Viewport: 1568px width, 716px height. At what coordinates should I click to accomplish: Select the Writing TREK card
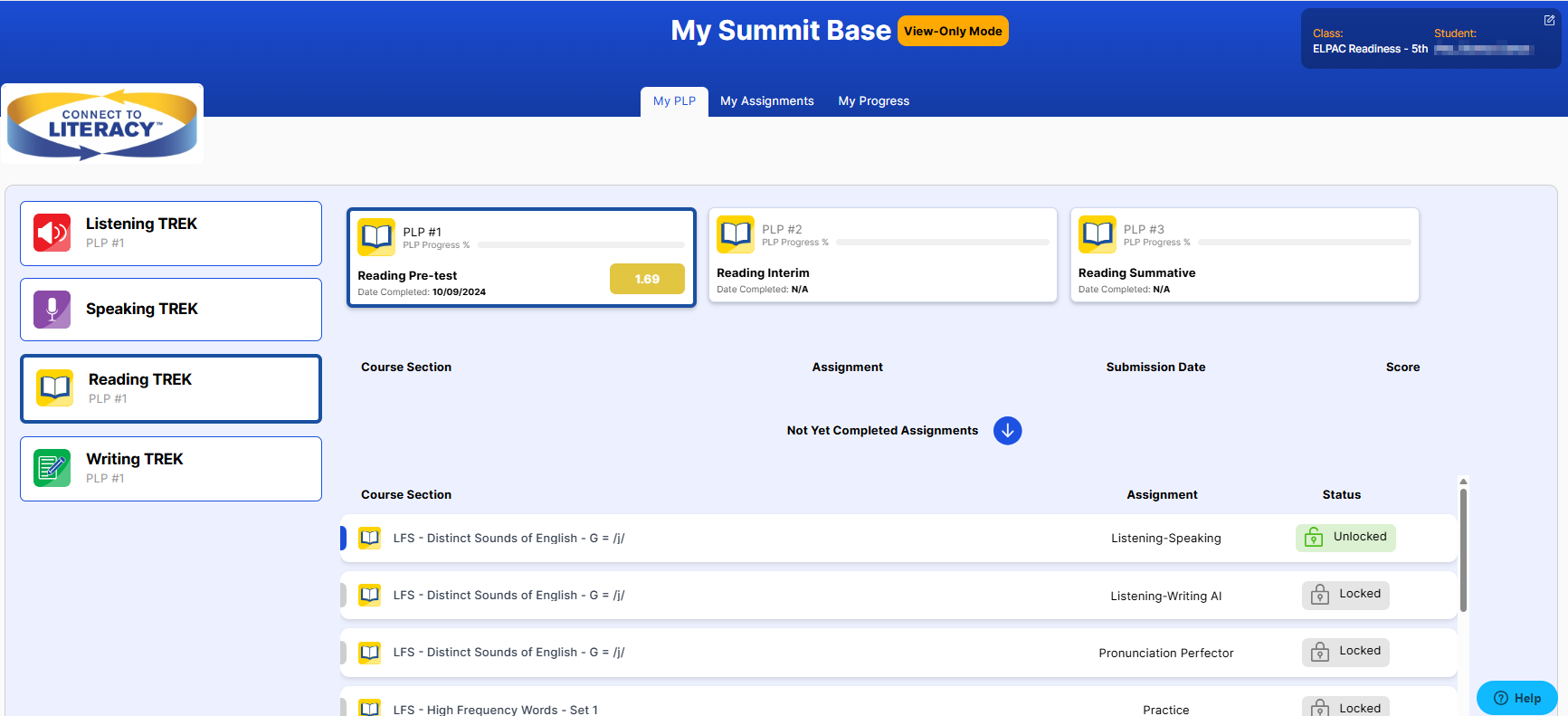(171, 469)
